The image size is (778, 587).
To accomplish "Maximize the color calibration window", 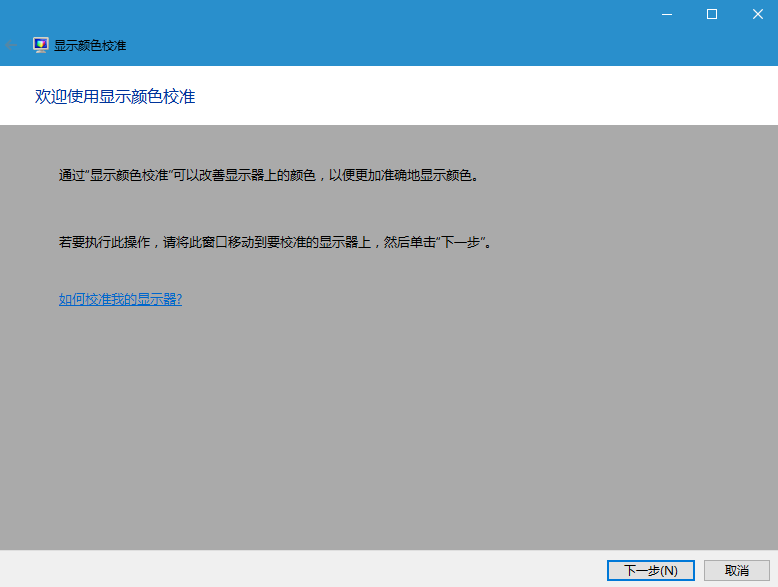I will pos(711,14).
